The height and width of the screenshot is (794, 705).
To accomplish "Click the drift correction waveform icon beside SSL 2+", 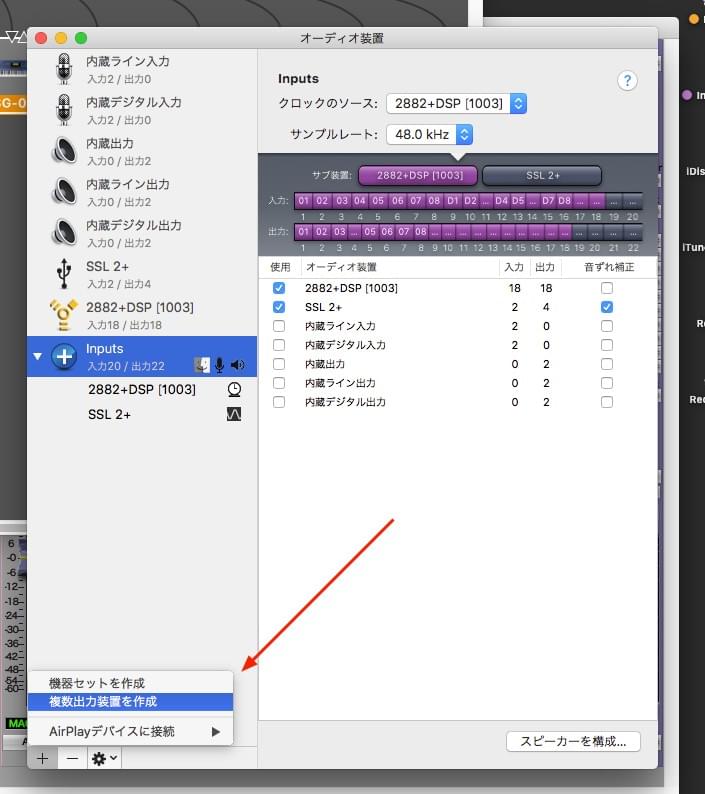I will pyautogui.click(x=233, y=414).
